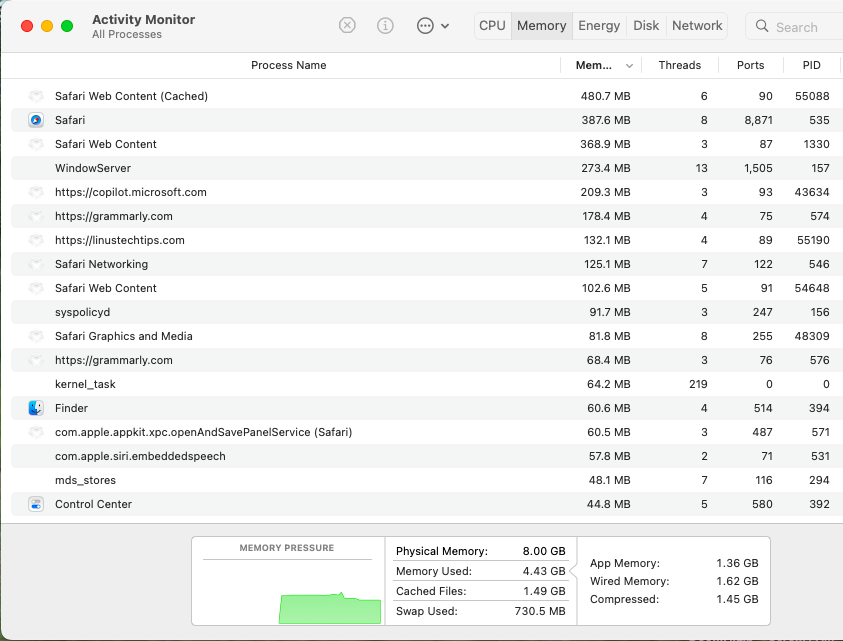Click the stop process icon in toolbar

tap(347, 25)
